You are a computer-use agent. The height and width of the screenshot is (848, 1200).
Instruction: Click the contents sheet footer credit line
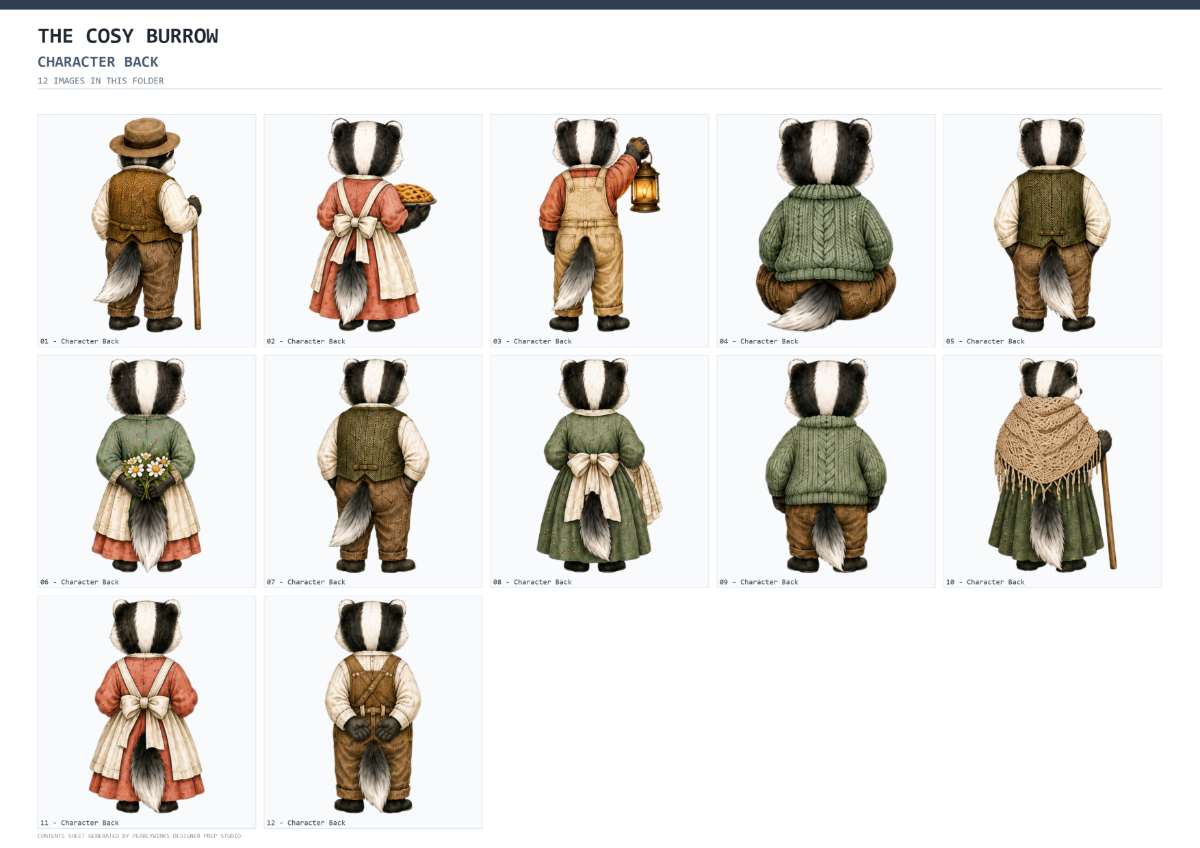click(139, 836)
